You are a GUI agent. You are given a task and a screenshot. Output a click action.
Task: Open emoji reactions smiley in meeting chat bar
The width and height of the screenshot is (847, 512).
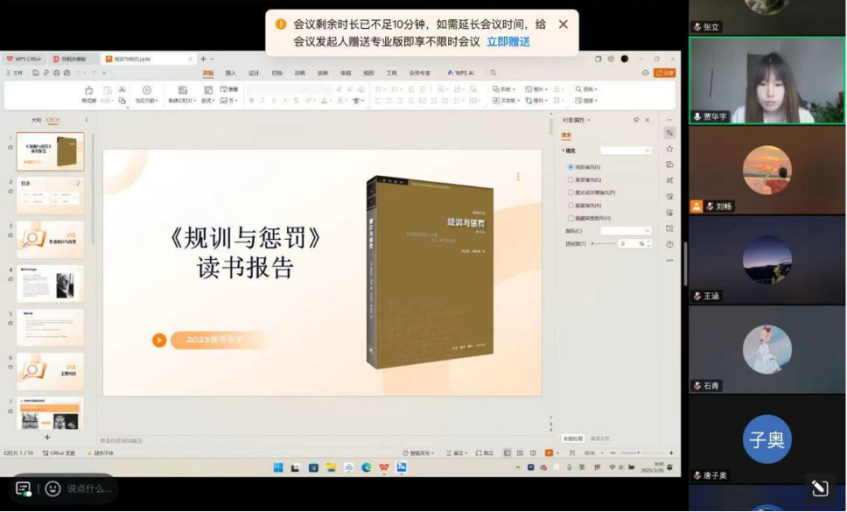pos(53,489)
